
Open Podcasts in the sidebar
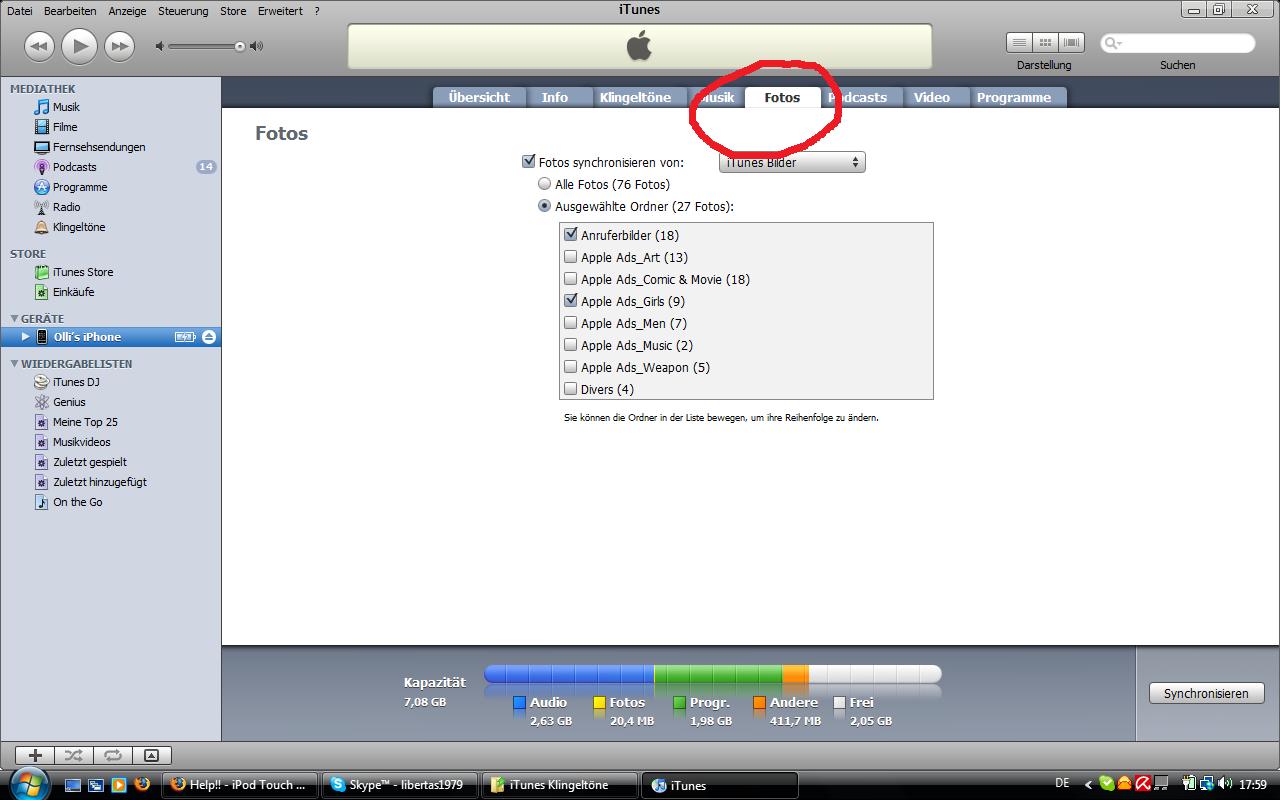(x=74, y=167)
